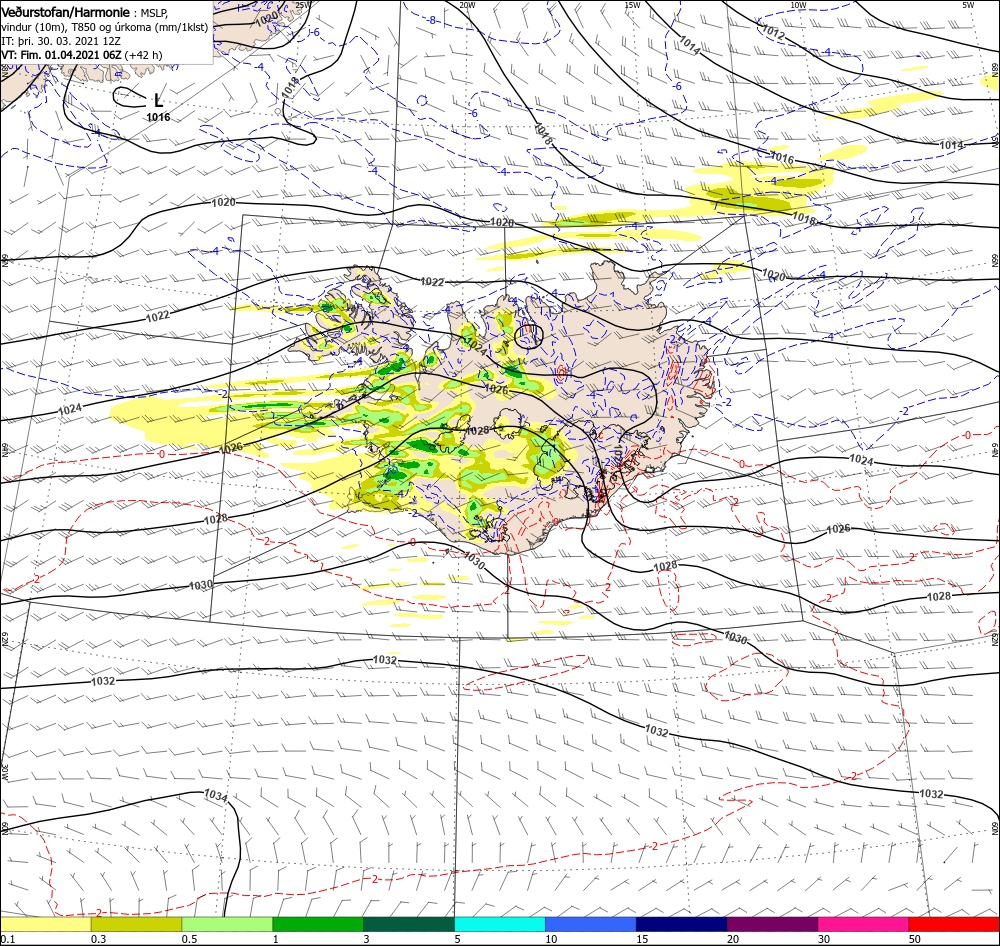Click the 0.5 legend scale value

tap(189, 939)
